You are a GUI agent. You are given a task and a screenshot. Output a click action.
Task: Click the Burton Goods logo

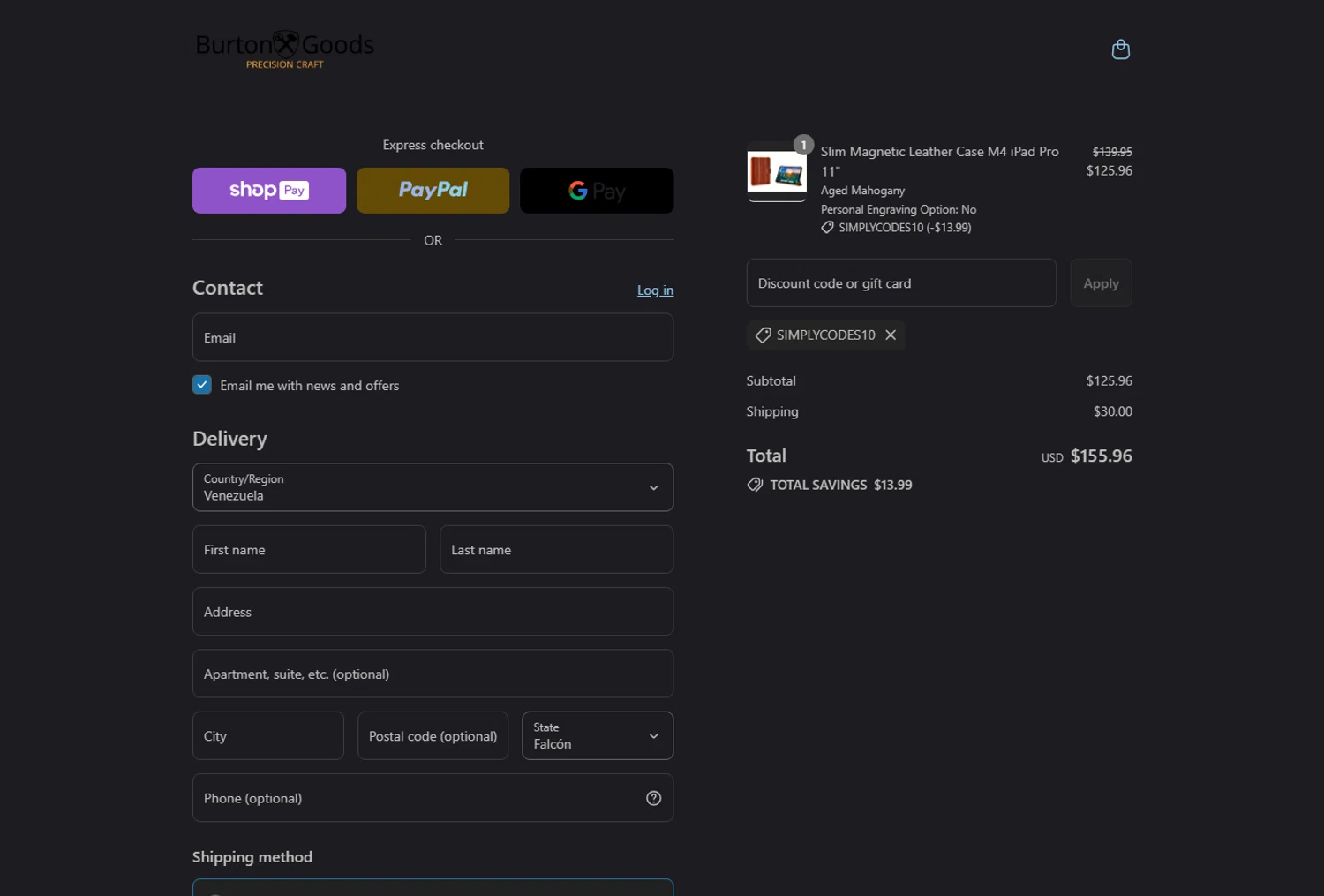(284, 49)
